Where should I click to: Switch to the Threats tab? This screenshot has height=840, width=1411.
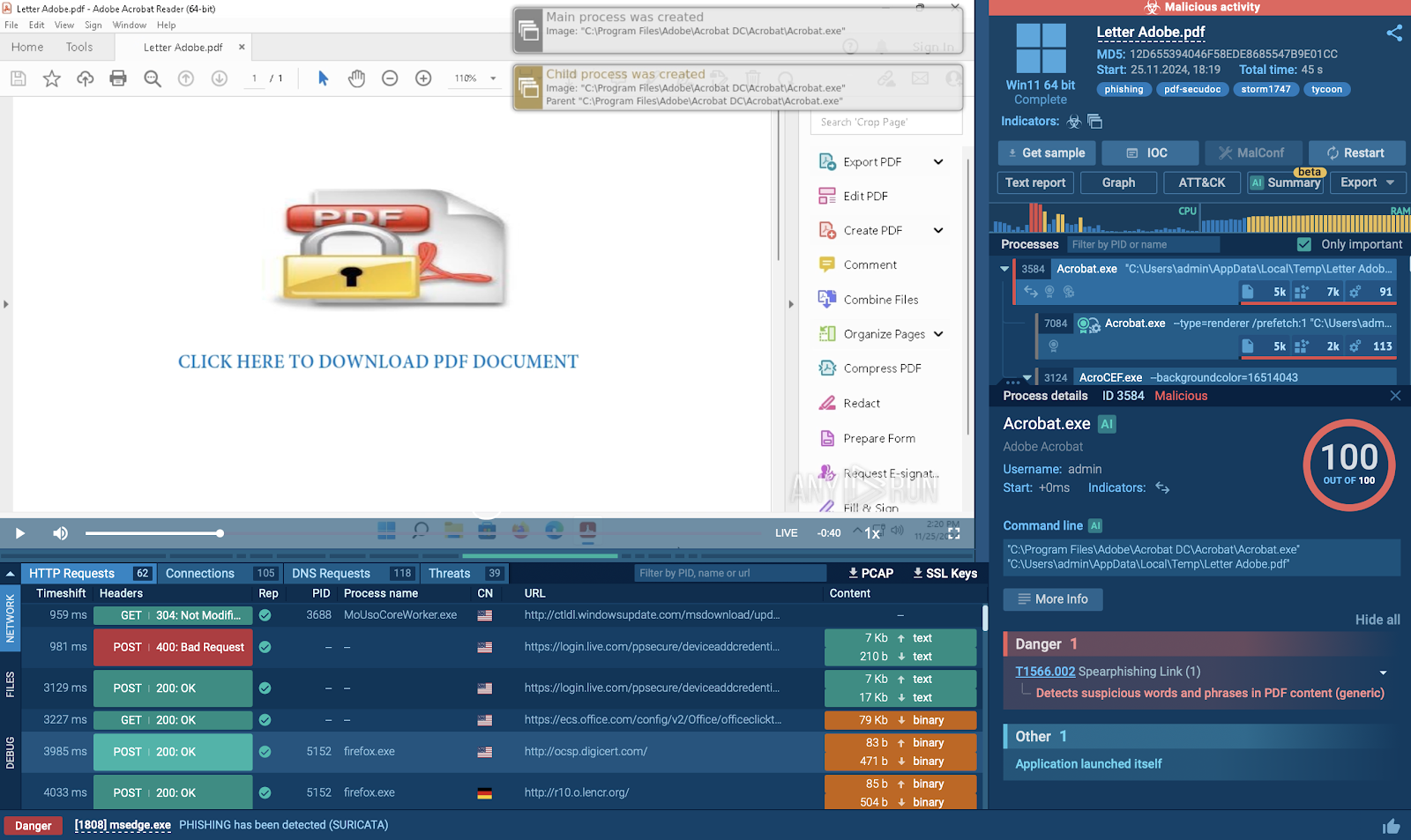coord(465,573)
